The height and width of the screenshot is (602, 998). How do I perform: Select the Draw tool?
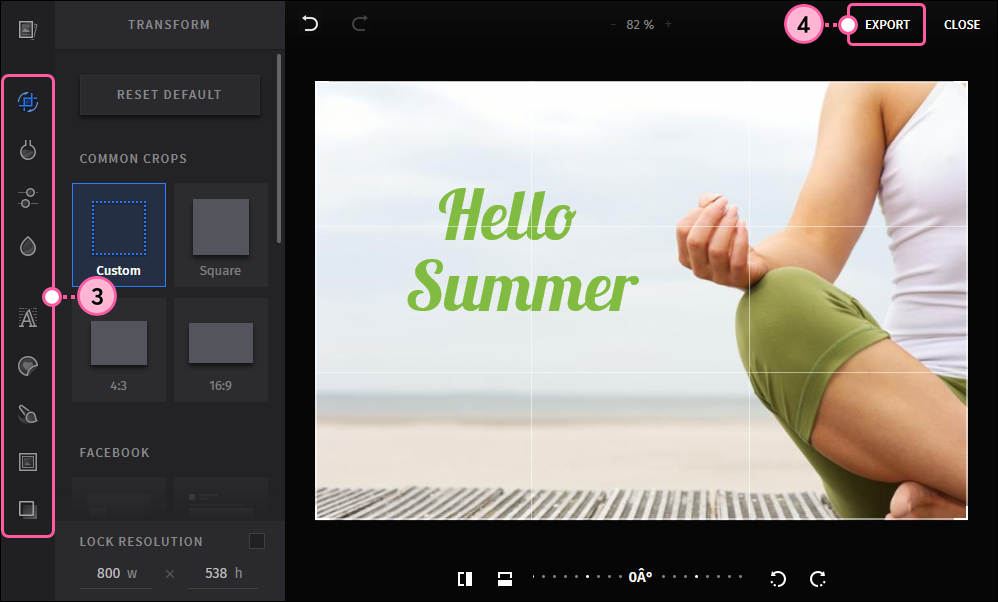point(28,413)
